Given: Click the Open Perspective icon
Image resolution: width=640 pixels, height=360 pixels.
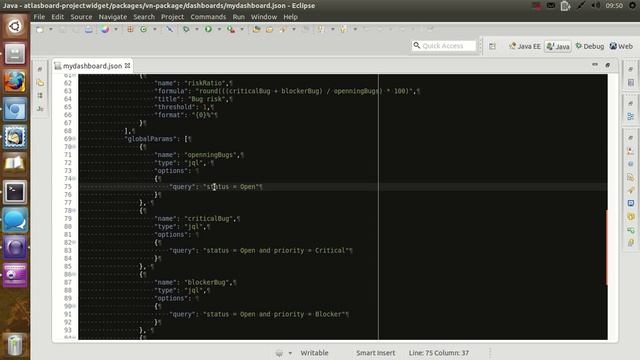Looking at the screenshot, I should click(492, 46).
